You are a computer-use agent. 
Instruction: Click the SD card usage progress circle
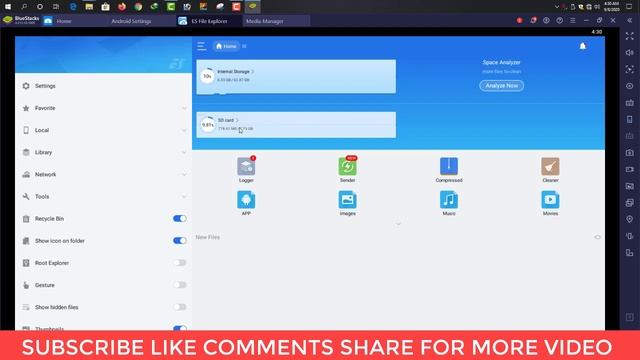coord(208,124)
